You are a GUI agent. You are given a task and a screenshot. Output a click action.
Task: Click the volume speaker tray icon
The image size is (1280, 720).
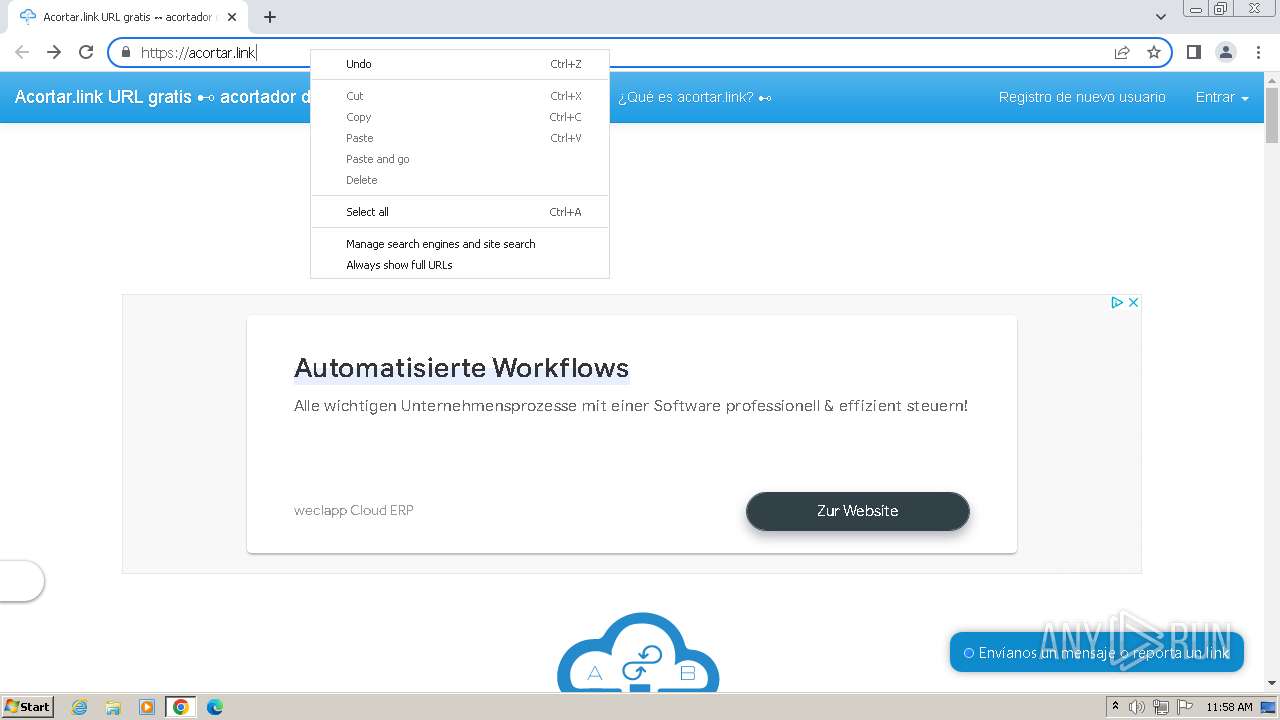point(1137,707)
